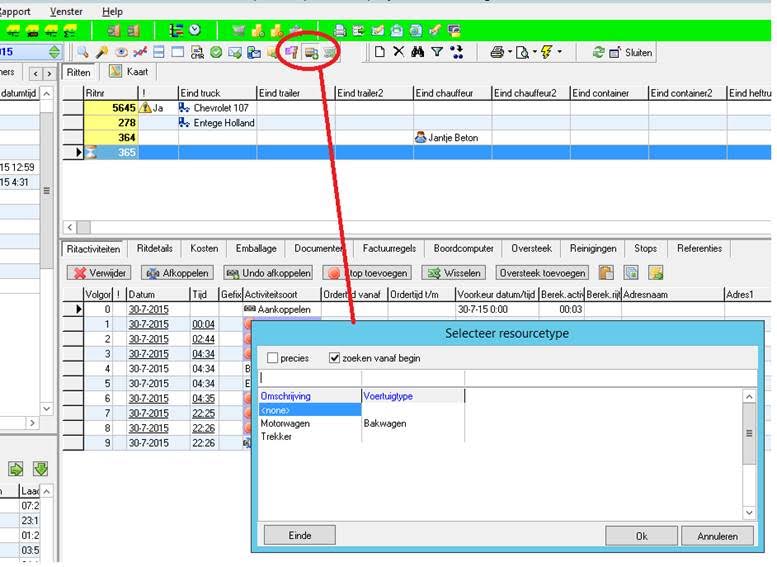The width and height of the screenshot is (777, 567).
Task: Click the funnel filter icon in toolbar
Action: pos(437,52)
